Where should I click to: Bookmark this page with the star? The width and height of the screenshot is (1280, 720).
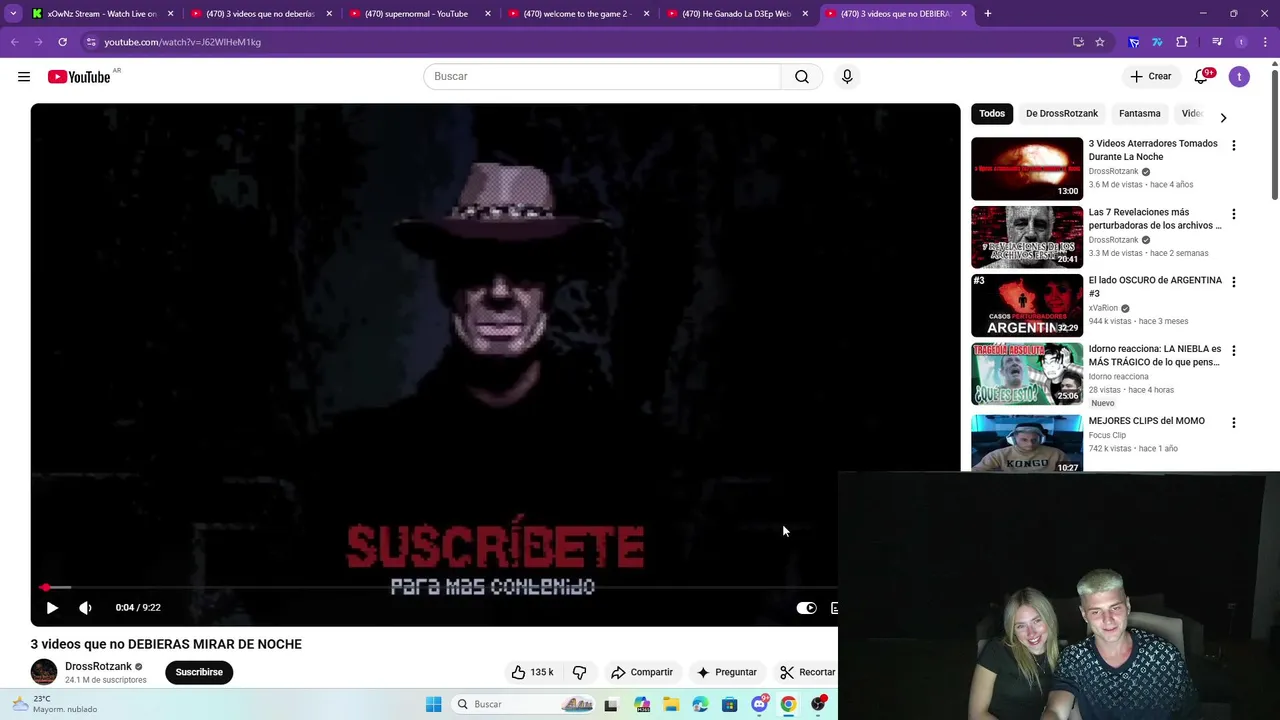1100,42
